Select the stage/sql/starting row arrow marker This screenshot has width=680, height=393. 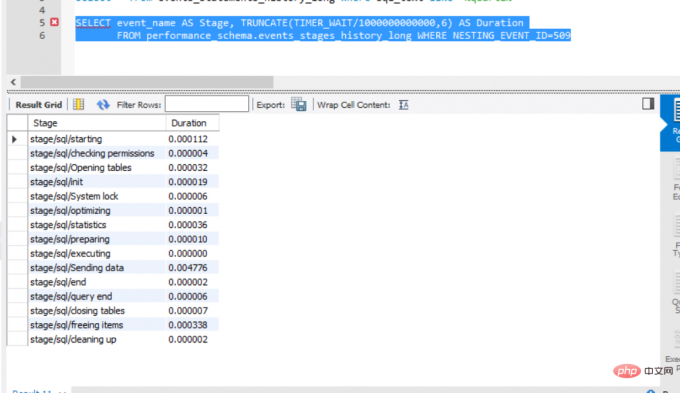(x=14, y=139)
